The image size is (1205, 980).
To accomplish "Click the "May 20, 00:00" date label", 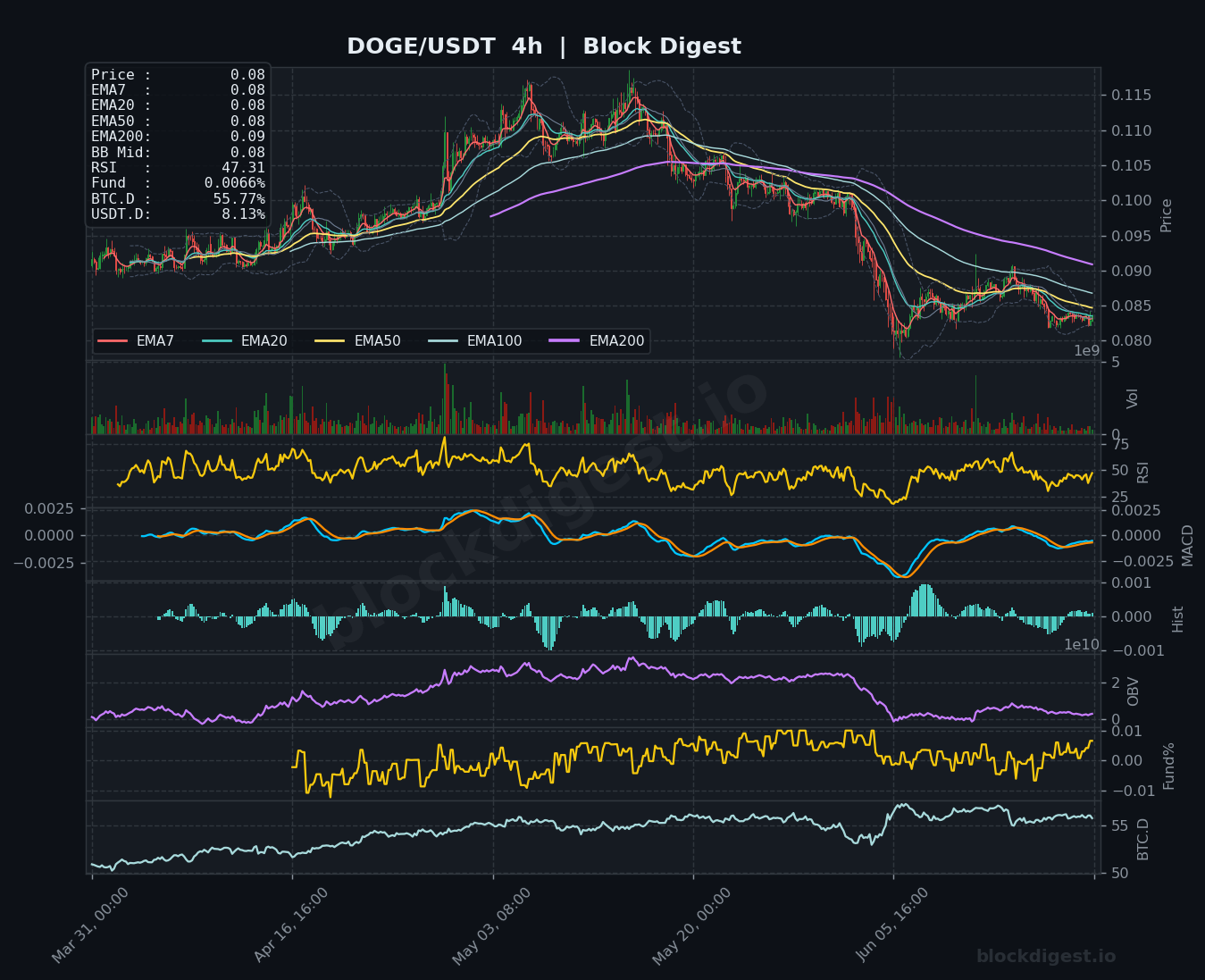I will [x=691, y=926].
